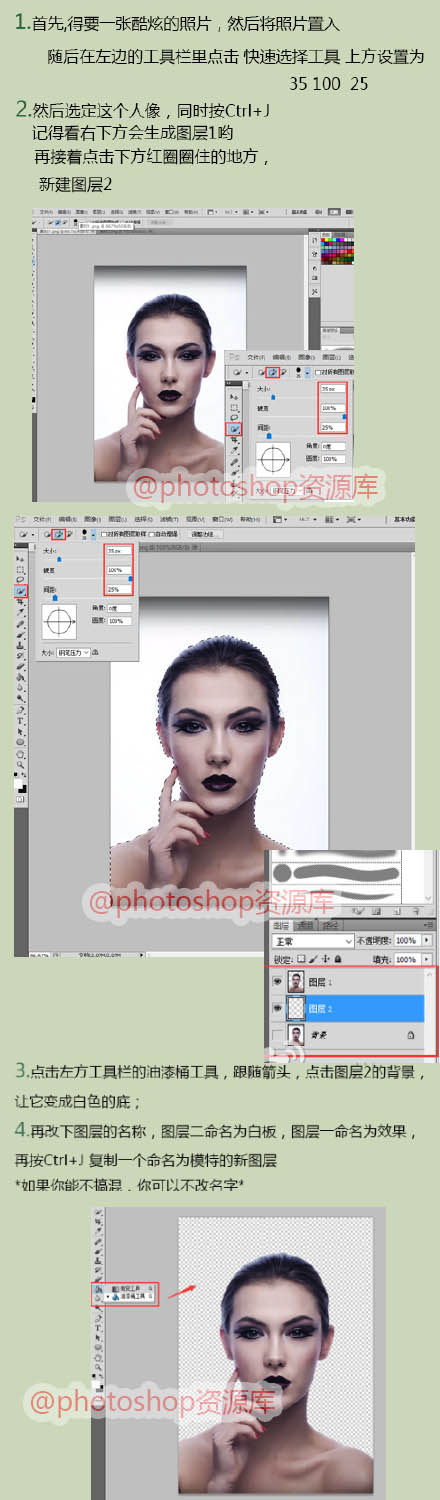The image size is (440, 1500).
Task: Select Eyedropper tool in second screenshot's toolbar
Action: coord(20,612)
